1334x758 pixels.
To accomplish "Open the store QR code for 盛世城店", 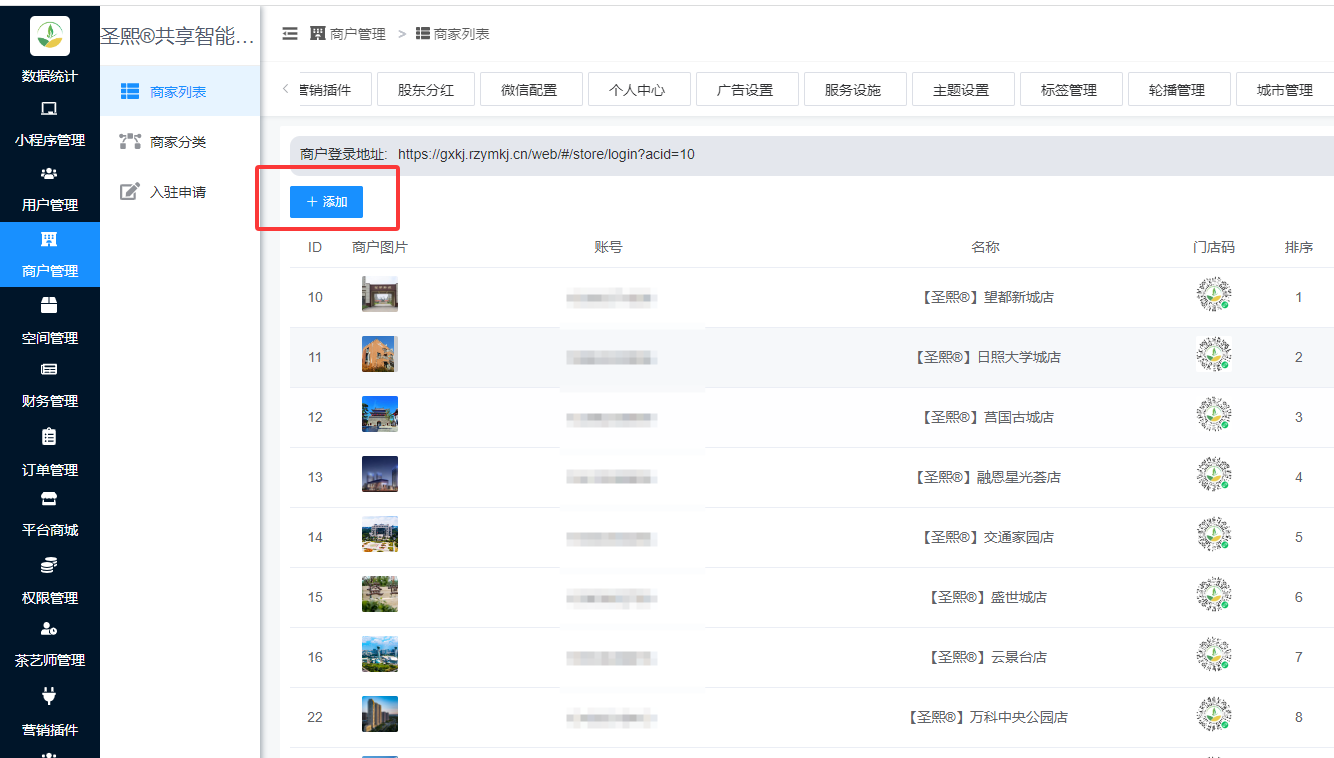I will (1214, 594).
